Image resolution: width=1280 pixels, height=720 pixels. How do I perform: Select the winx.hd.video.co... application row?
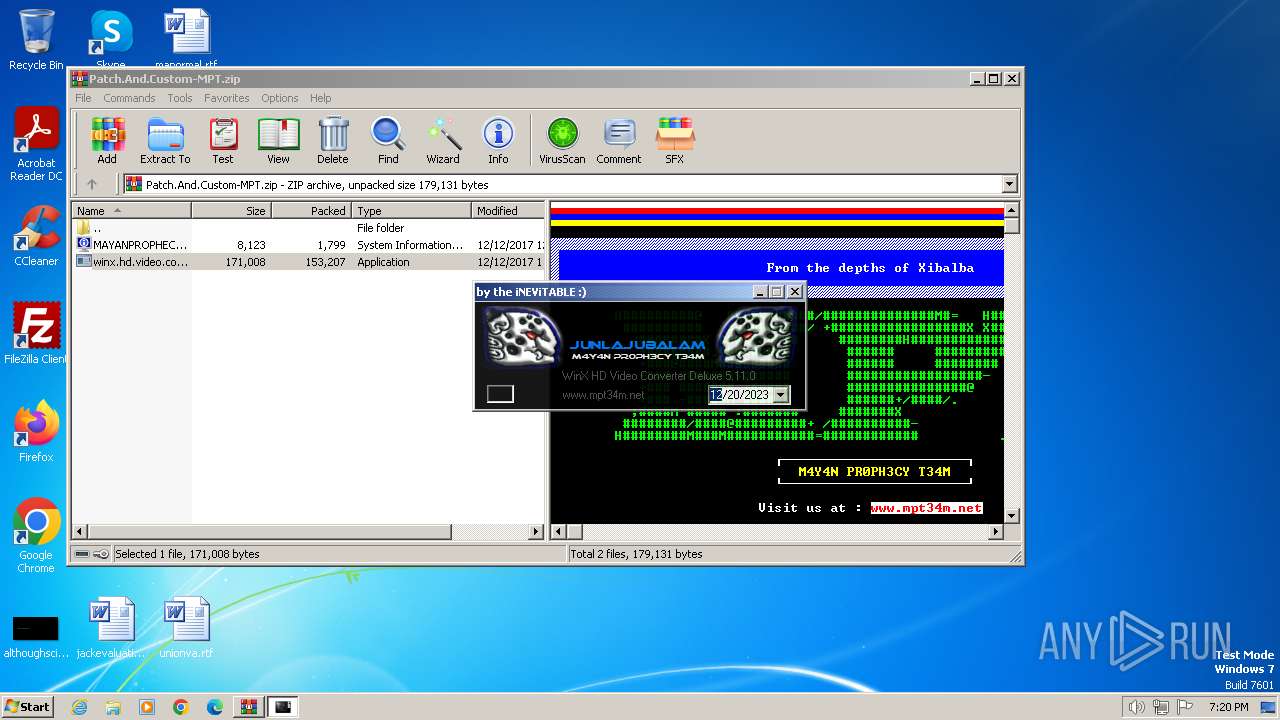click(309, 262)
